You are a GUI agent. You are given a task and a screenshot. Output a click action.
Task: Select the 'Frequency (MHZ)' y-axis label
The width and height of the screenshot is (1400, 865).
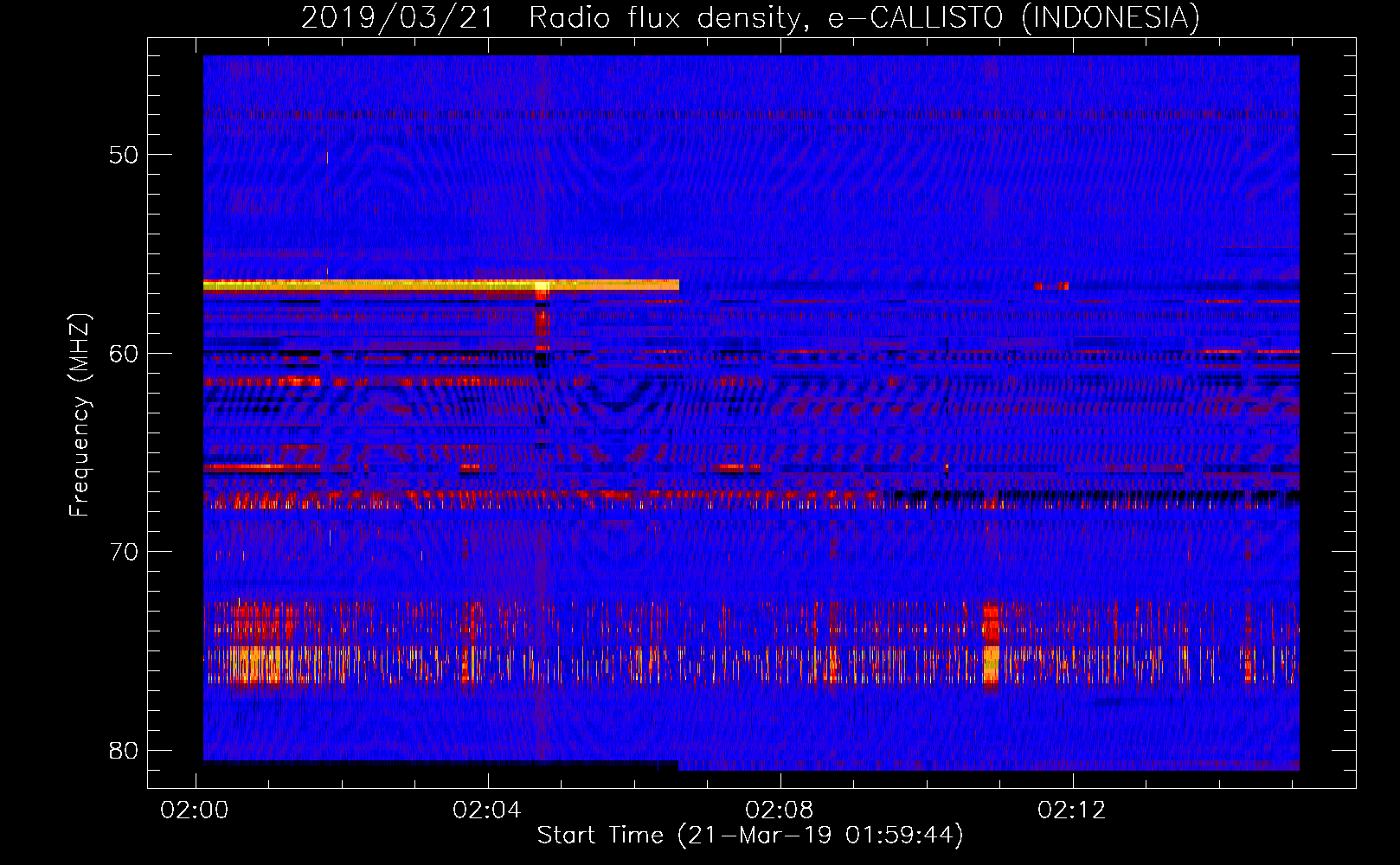coord(80,415)
